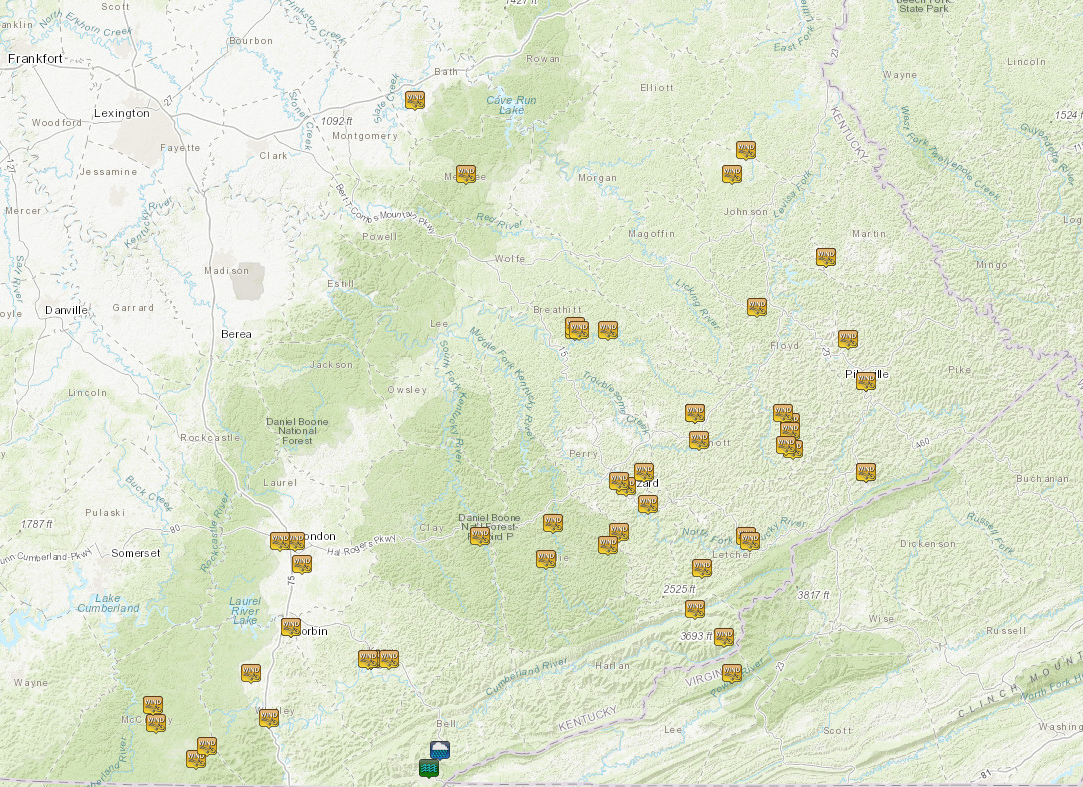Select the Somerset city label

click(x=135, y=553)
